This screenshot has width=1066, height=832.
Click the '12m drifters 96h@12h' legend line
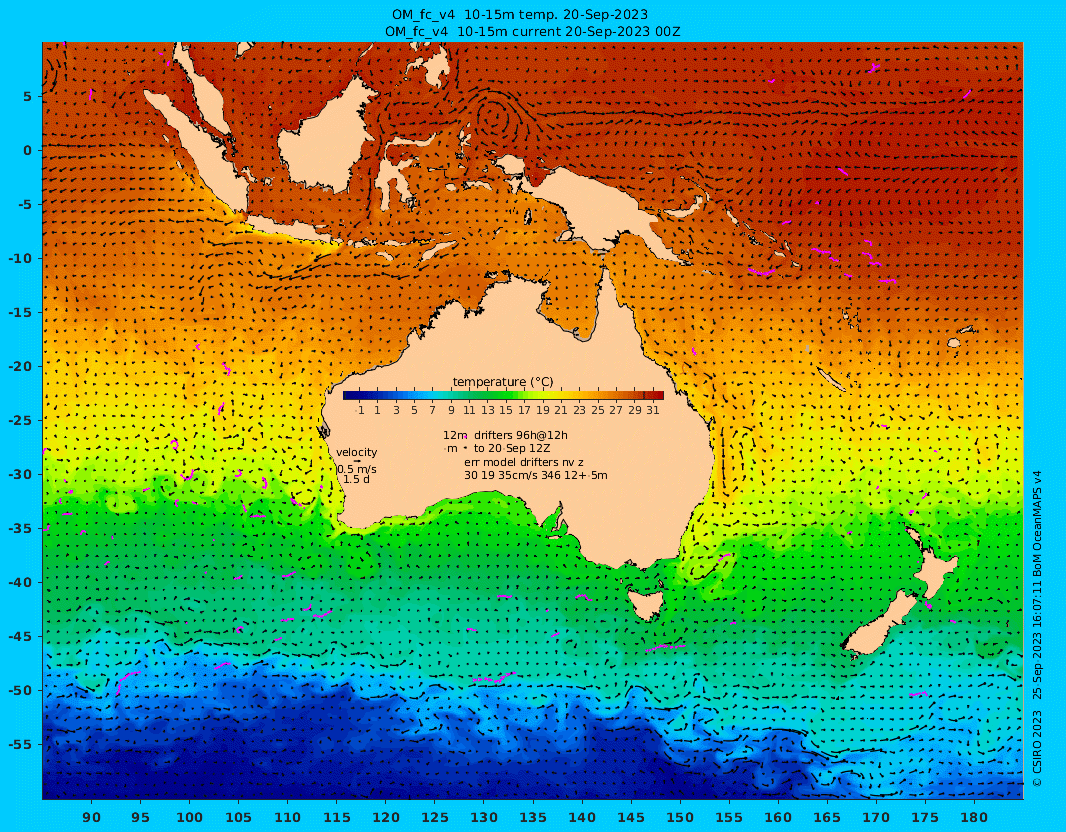[x=505, y=435]
